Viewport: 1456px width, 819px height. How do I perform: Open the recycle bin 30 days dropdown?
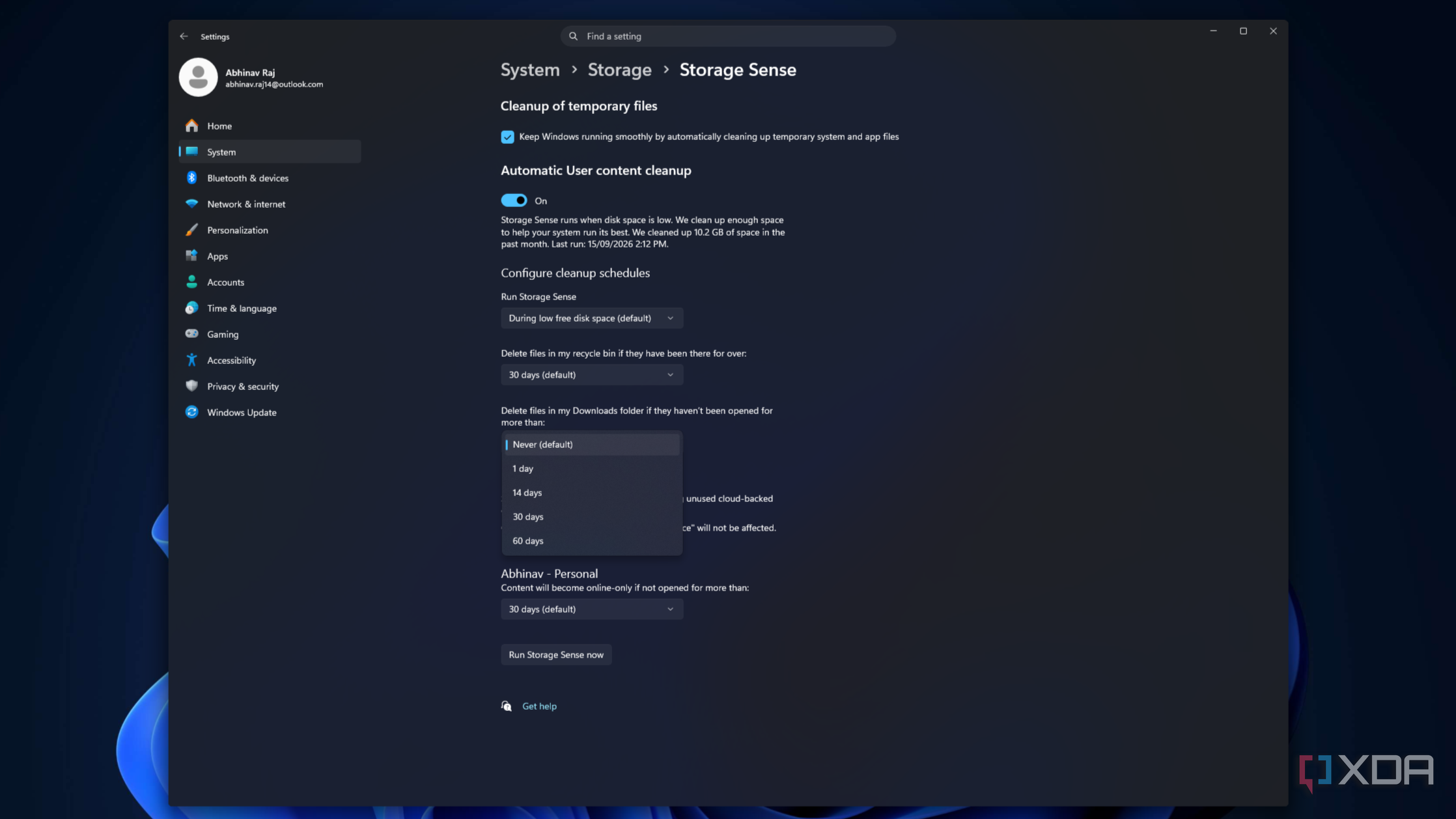click(x=592, y=375)
